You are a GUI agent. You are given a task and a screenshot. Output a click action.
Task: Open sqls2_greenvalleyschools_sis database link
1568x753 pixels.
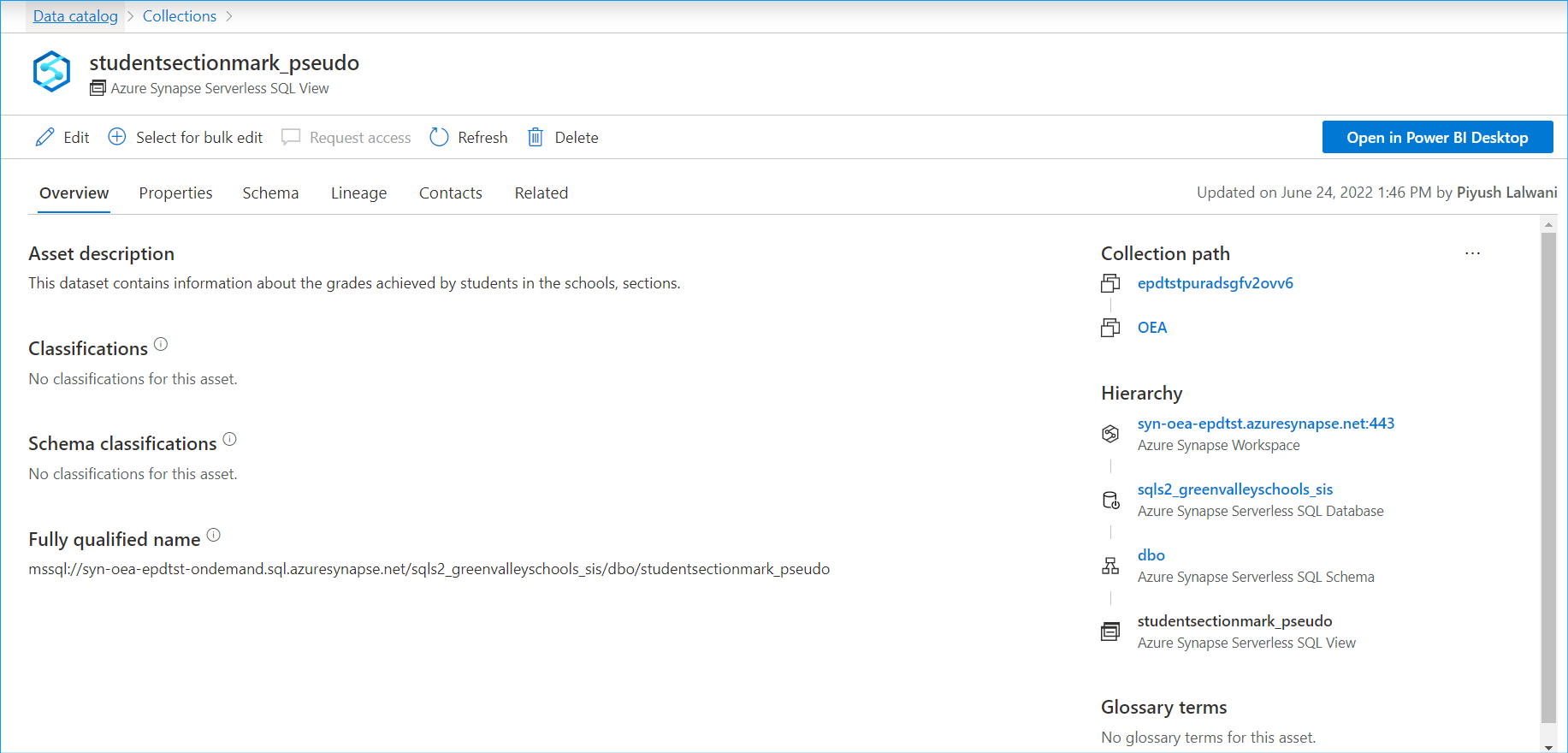[1235, 489]
